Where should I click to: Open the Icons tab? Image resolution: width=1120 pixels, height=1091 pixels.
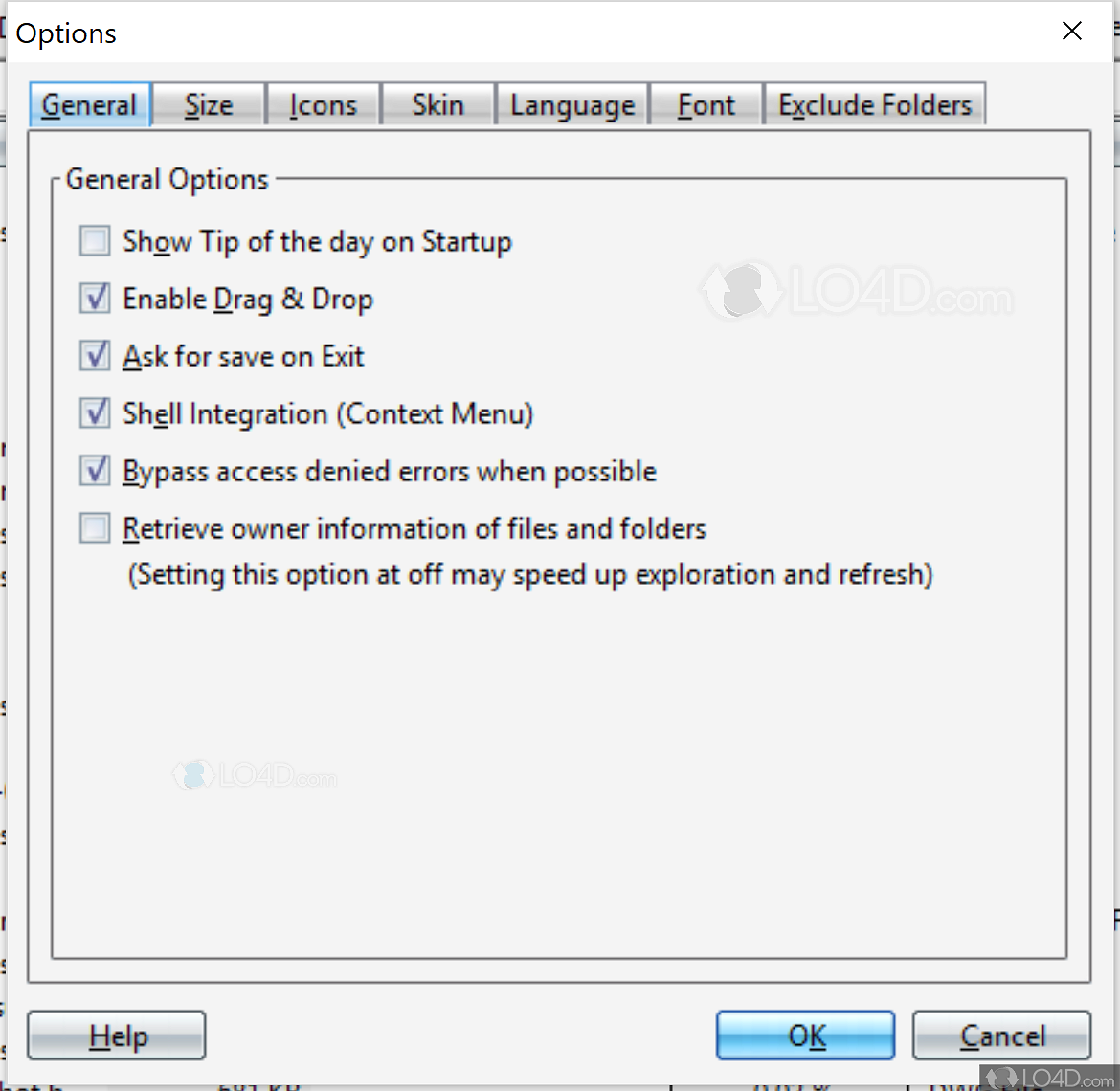pyautogui.click(x=323, y=105)
